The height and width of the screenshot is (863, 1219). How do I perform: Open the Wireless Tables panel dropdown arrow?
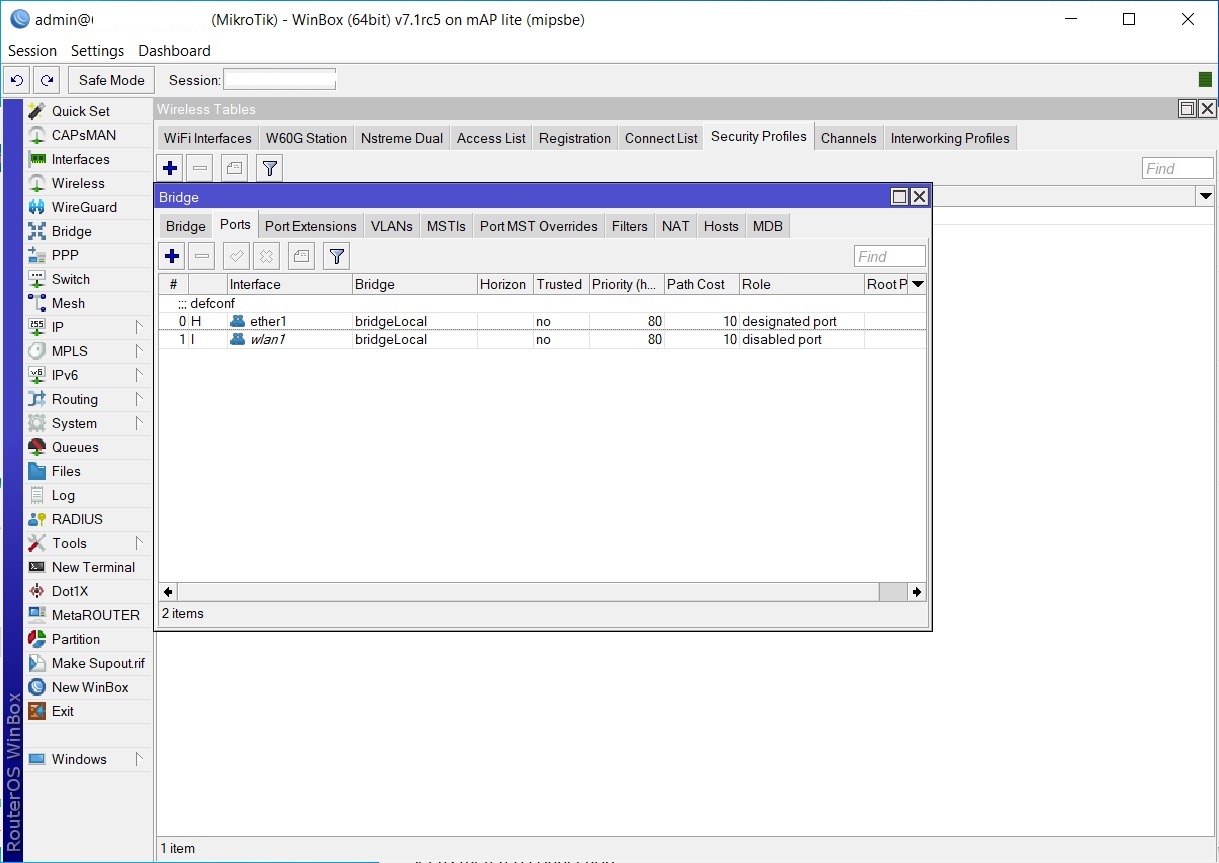pos(1205,196)
